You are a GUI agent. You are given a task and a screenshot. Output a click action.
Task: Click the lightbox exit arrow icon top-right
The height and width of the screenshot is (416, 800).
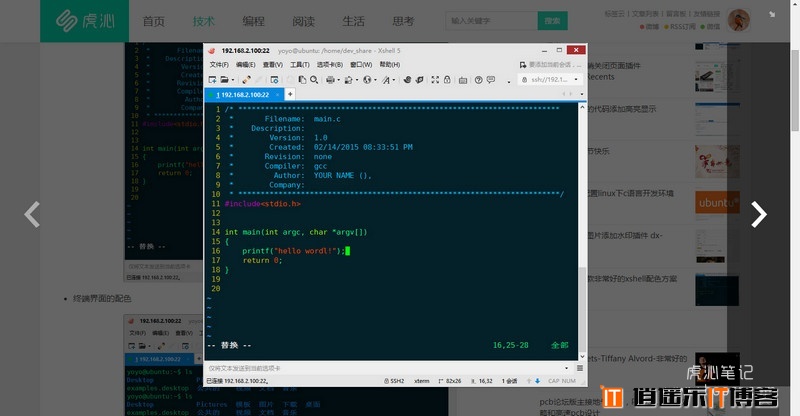(x=772, y=14)
